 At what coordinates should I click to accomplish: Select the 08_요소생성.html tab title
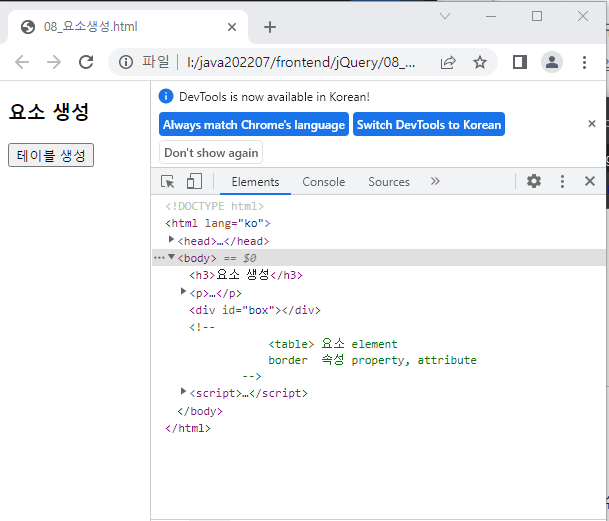point(90,26)
